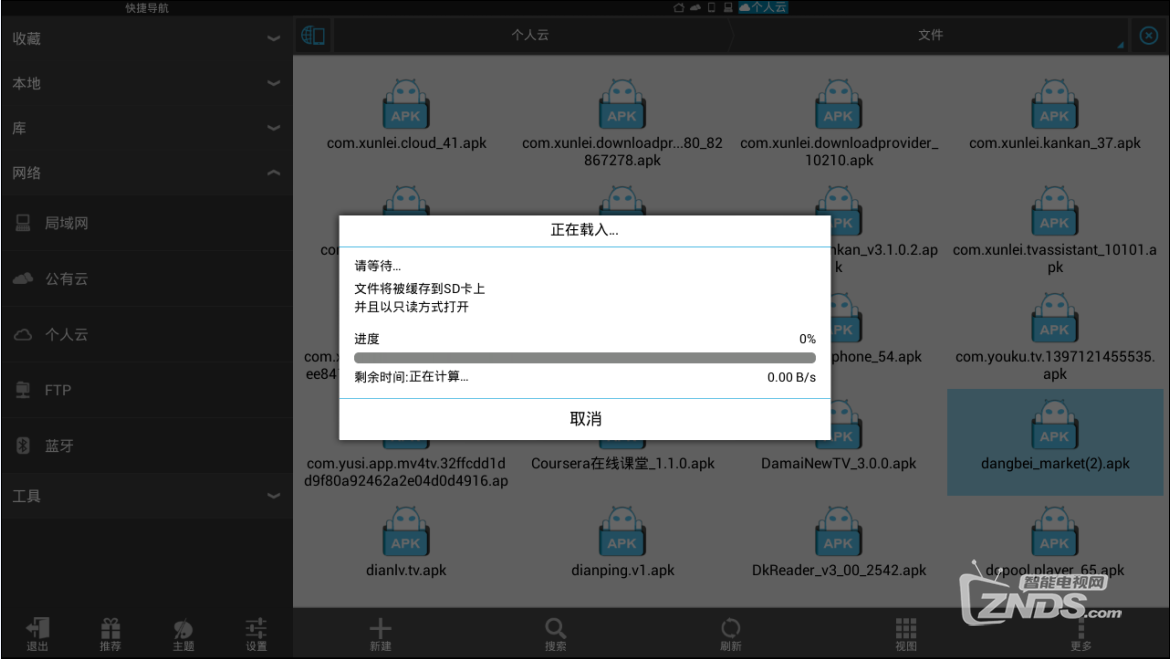Select dangbei_market(2).apk

pyautogui.click(x=1054, y=442)
